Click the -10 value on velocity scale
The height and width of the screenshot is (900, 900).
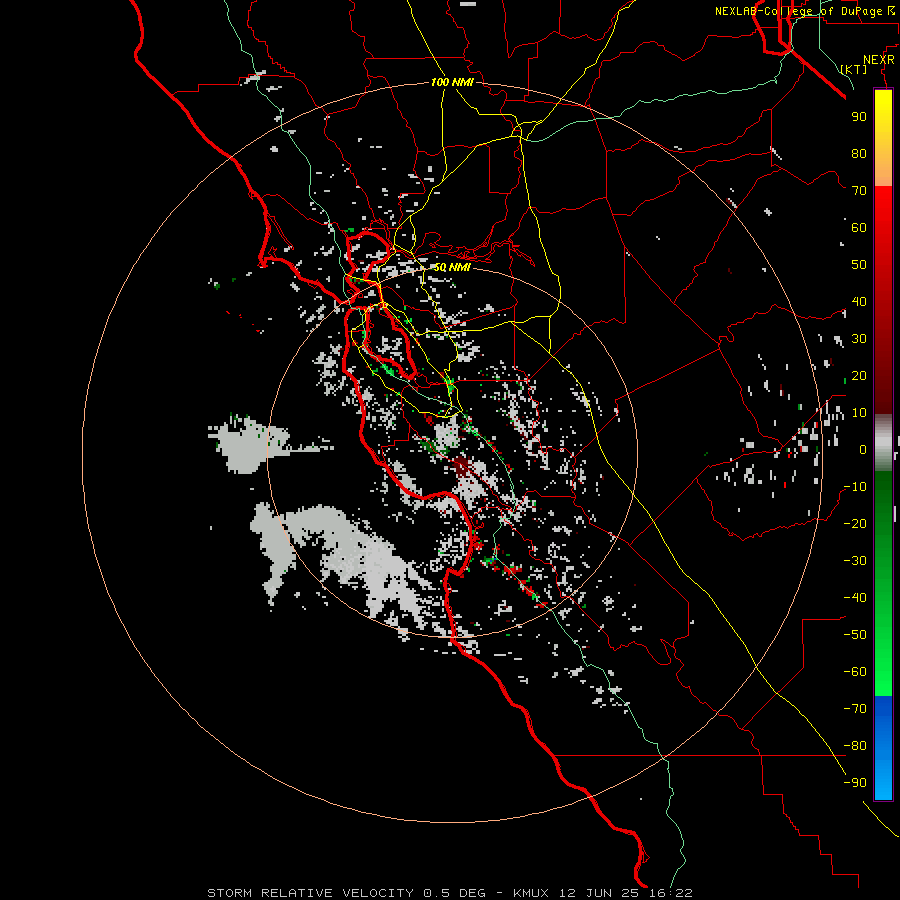[x=855, y=487]
